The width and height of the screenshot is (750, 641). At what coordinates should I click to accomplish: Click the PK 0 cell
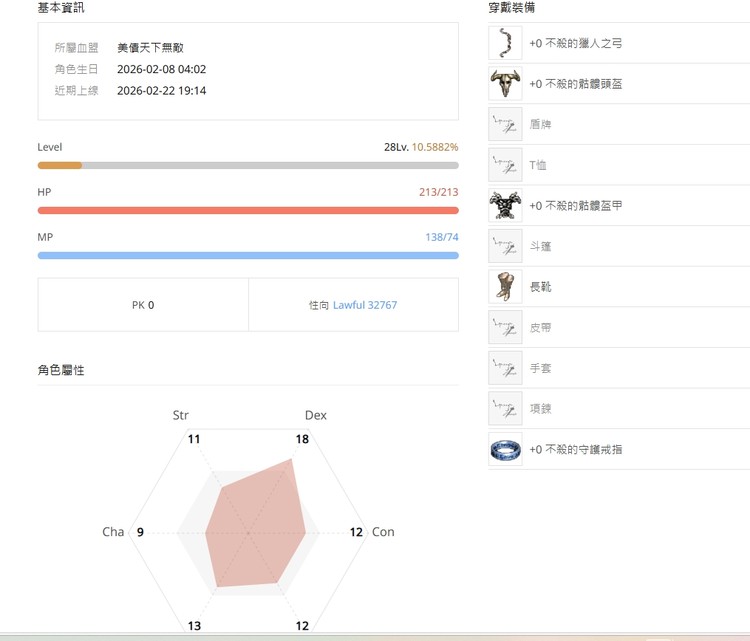coord(143,305)
